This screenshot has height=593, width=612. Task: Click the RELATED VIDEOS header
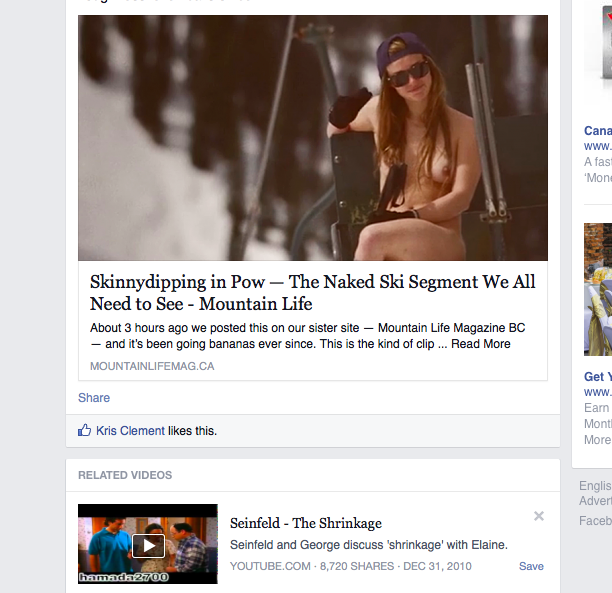click(x=125, y=475)
